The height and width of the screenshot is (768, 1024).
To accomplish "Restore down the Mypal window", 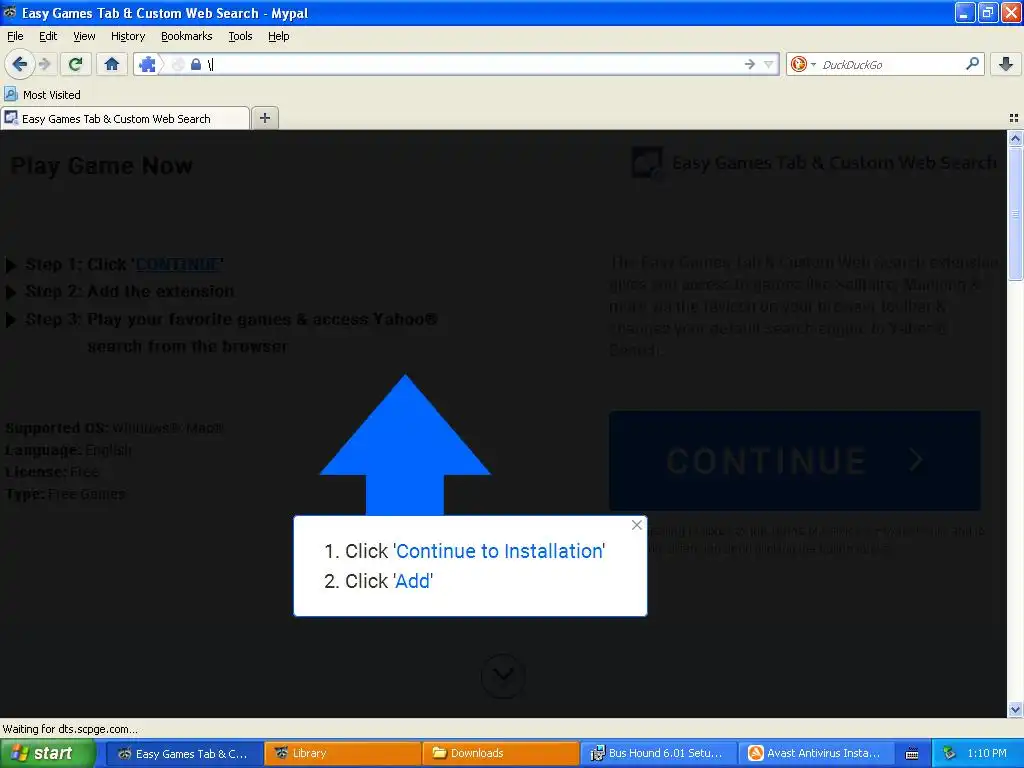I will (x=987, y=12).
